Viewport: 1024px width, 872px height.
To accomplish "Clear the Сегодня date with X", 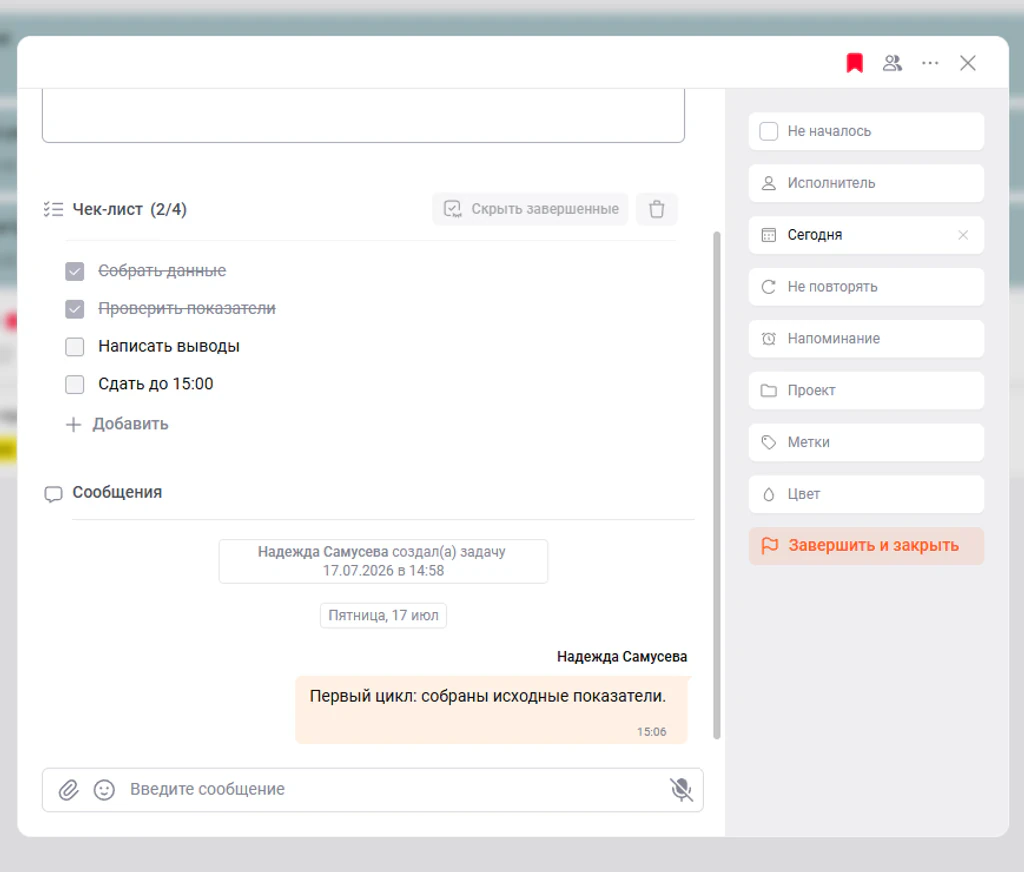I will pyautogui.click(x=963, y=235).
